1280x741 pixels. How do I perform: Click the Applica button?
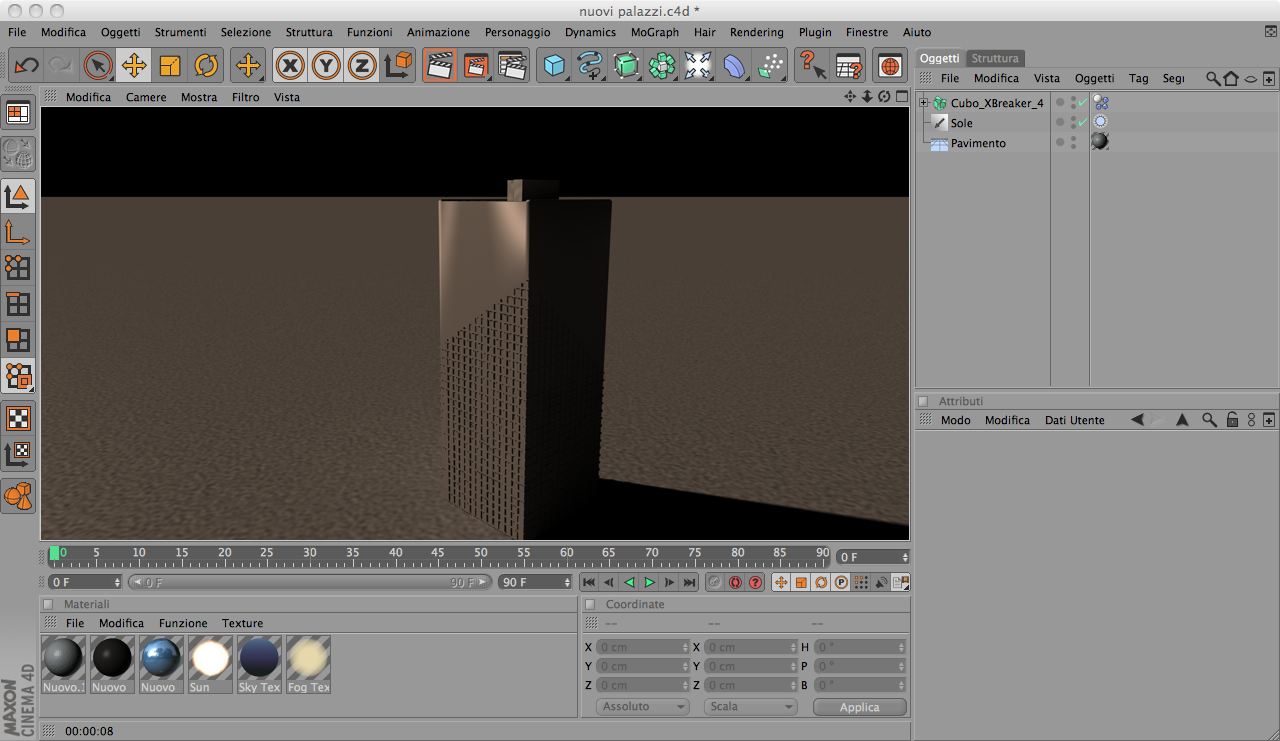[x=860, y=706]
